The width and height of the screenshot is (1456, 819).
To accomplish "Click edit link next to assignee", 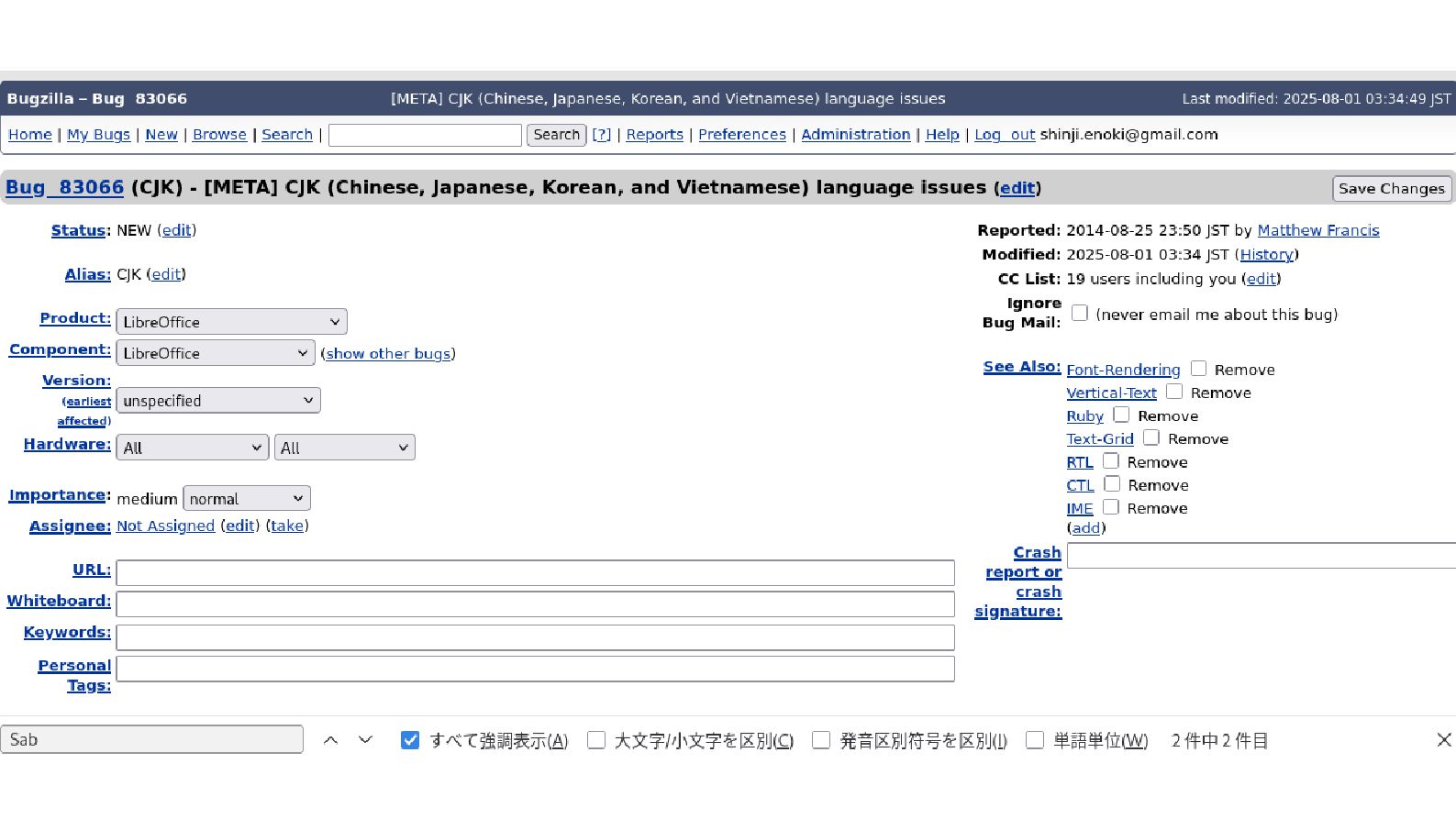I will coord(240,526).
